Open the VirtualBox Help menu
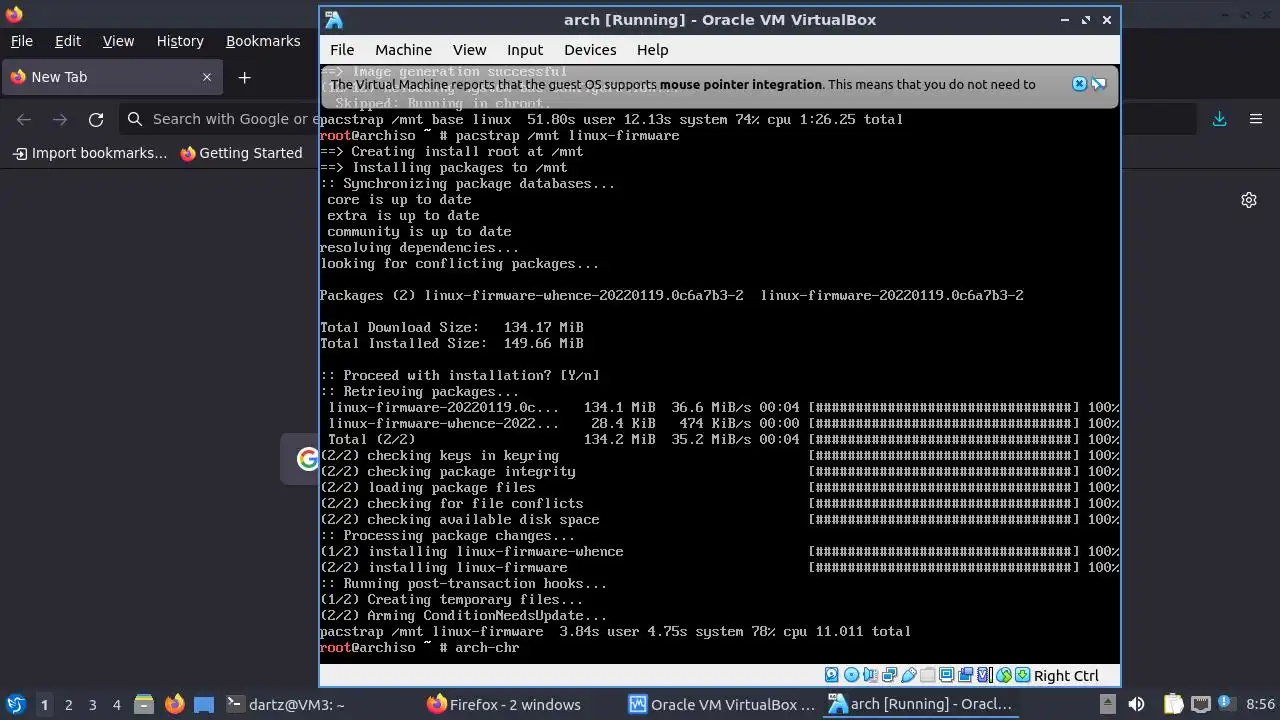This screenshot has height=720, width=1280. (x=652, y=49)
